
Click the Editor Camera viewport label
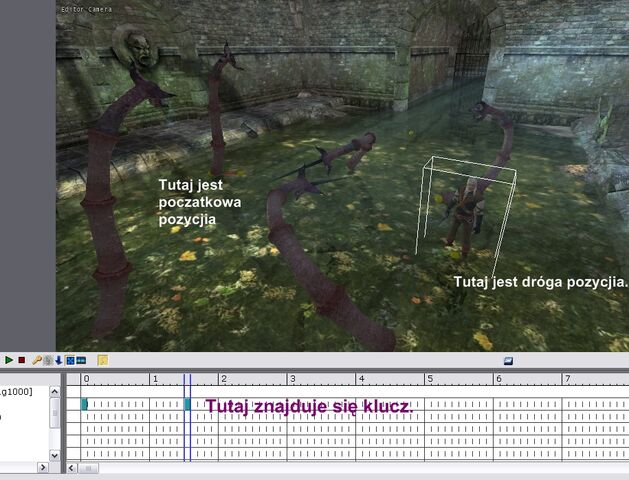(86, 9)
